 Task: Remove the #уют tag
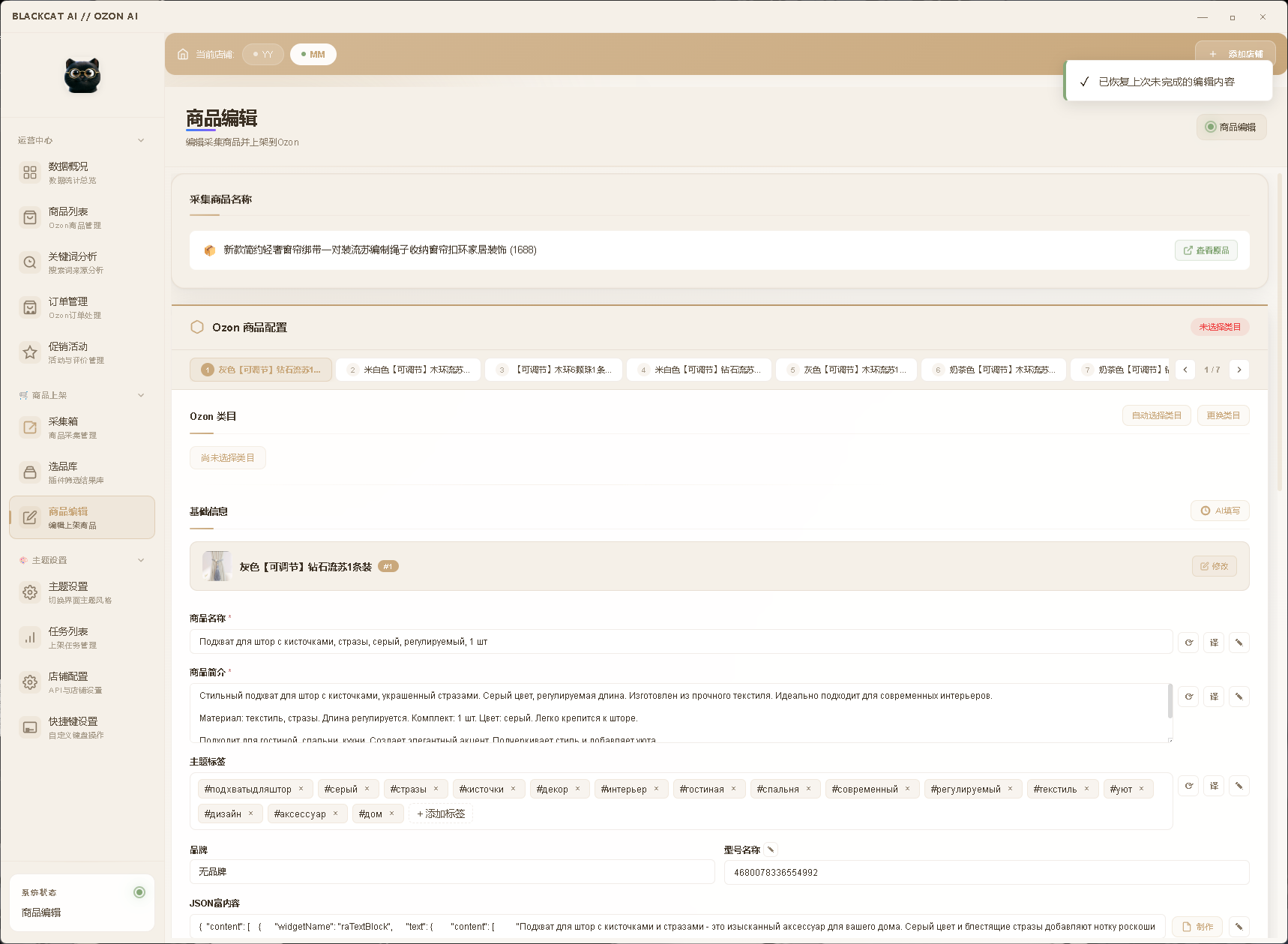(x=1142, y=789)
